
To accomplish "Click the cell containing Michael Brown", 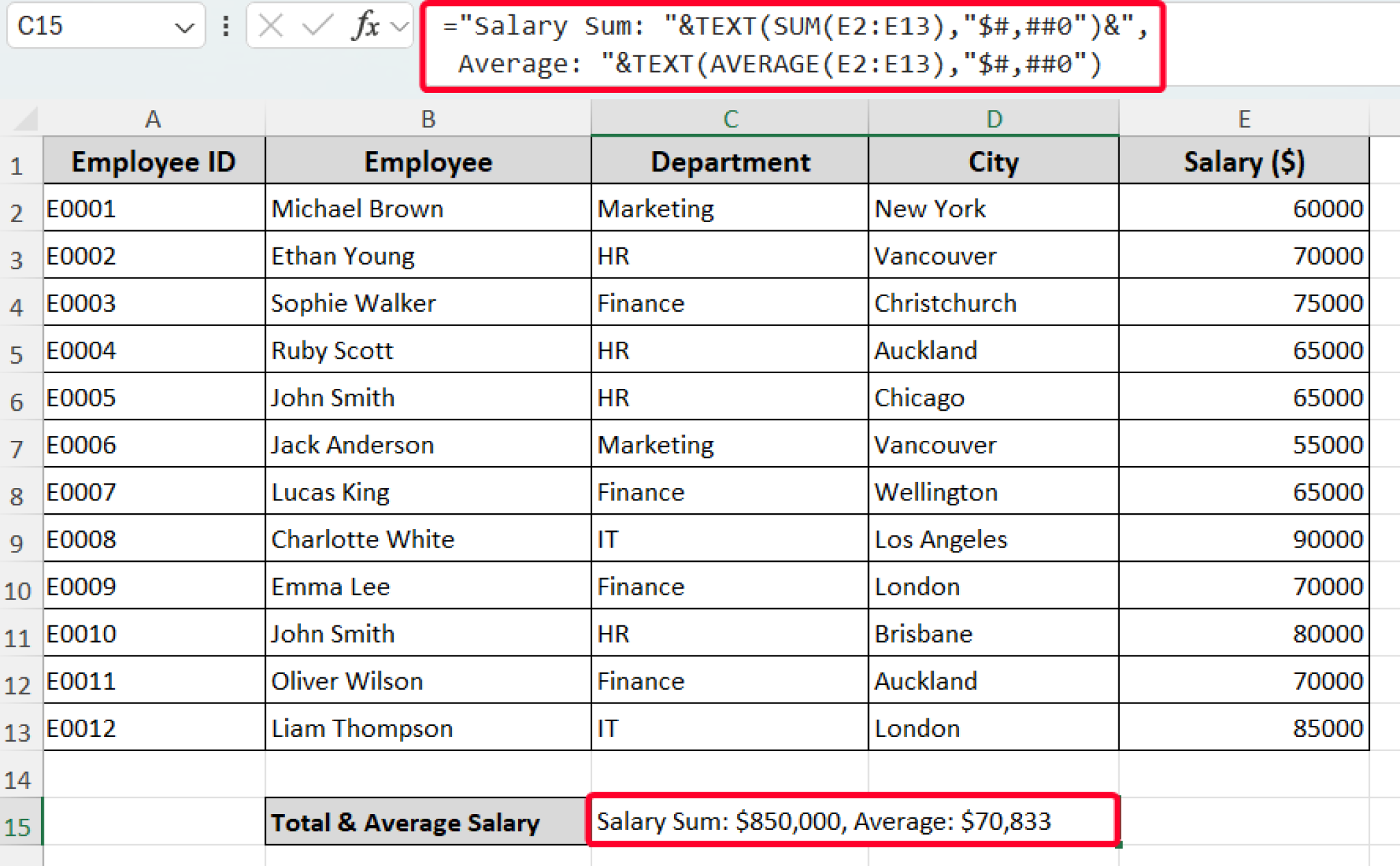I will click(427, 208).
